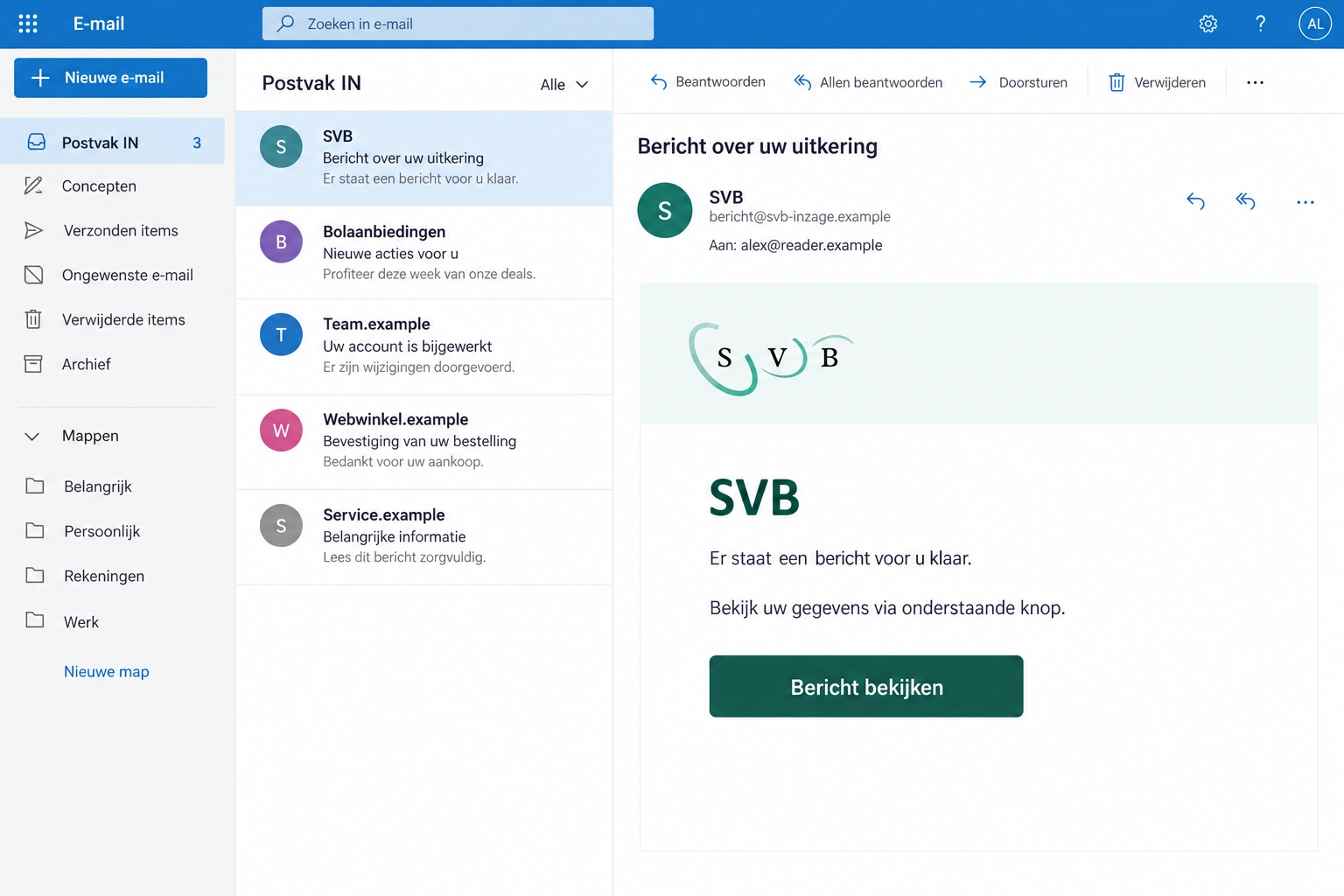Focus the Zoeken in e-mail search field

(x=458, y=24)
